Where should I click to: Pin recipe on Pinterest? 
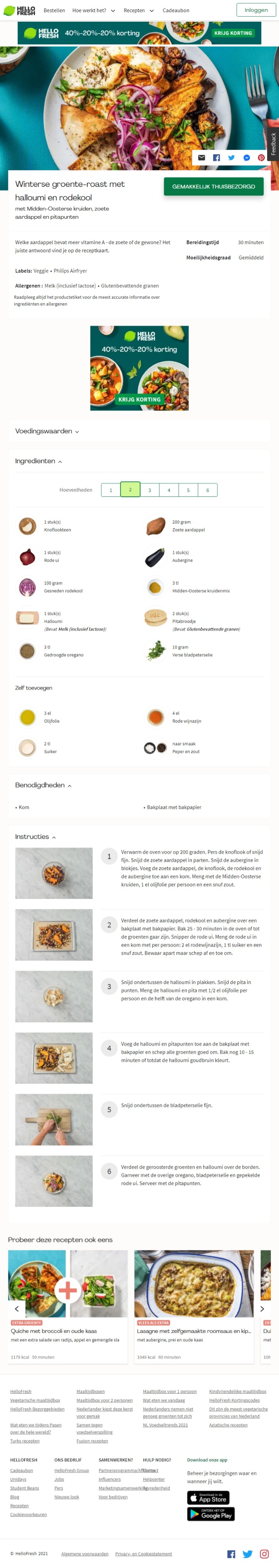pyautogui.click(x=261, y=158)
